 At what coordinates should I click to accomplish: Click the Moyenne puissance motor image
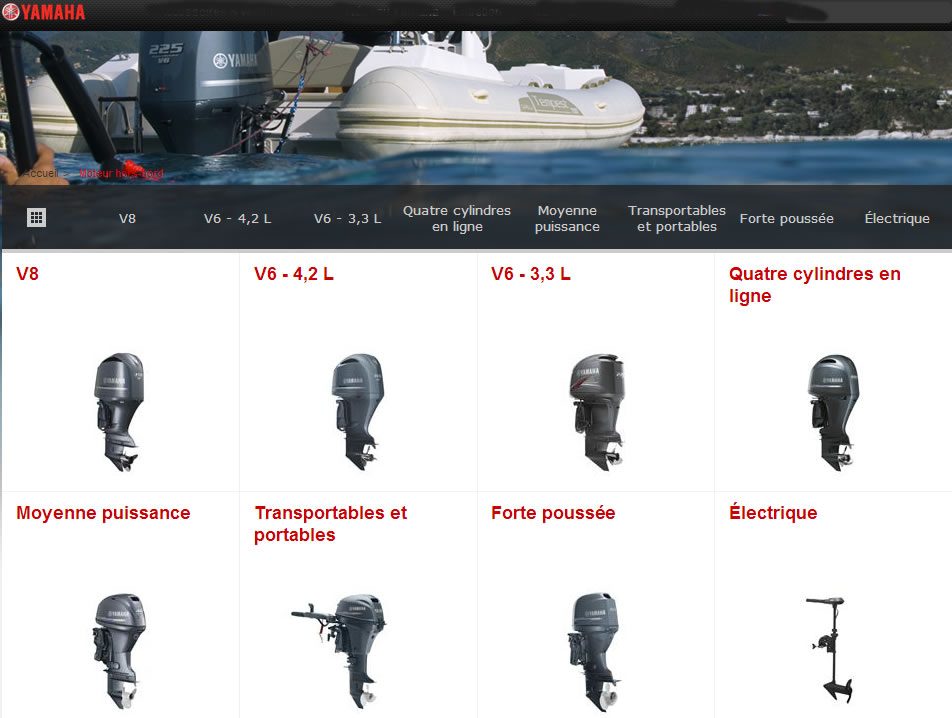[120, 648]
